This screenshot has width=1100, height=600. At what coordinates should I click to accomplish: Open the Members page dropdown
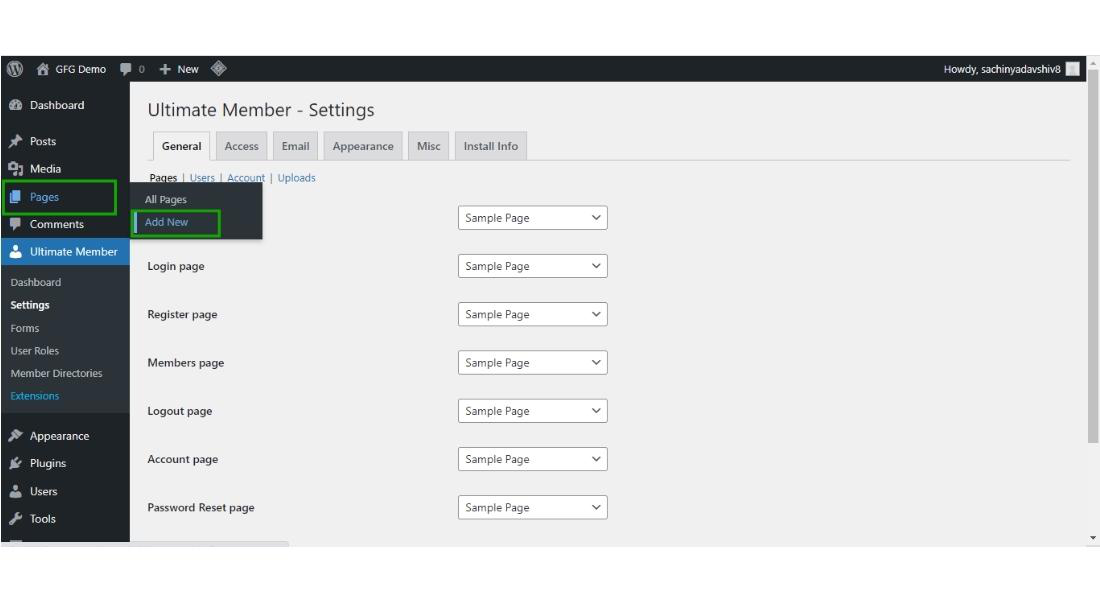532,363
